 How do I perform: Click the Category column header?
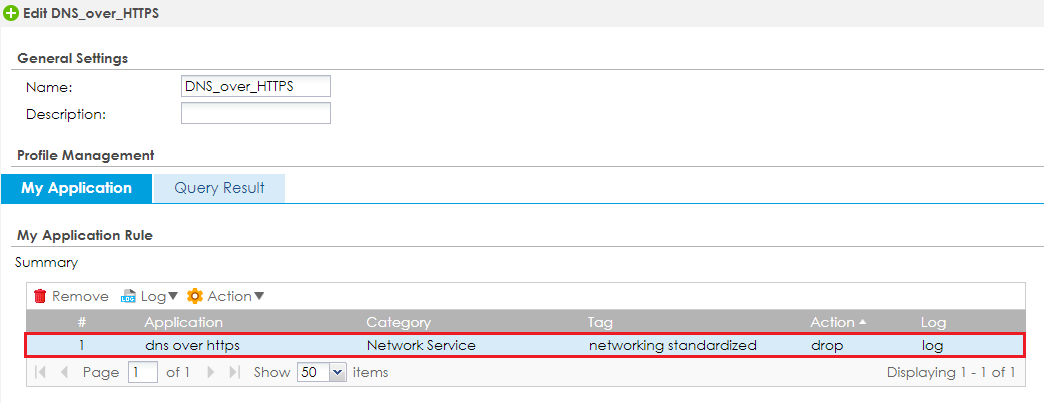pyautogui.click(x=398, y=322)
